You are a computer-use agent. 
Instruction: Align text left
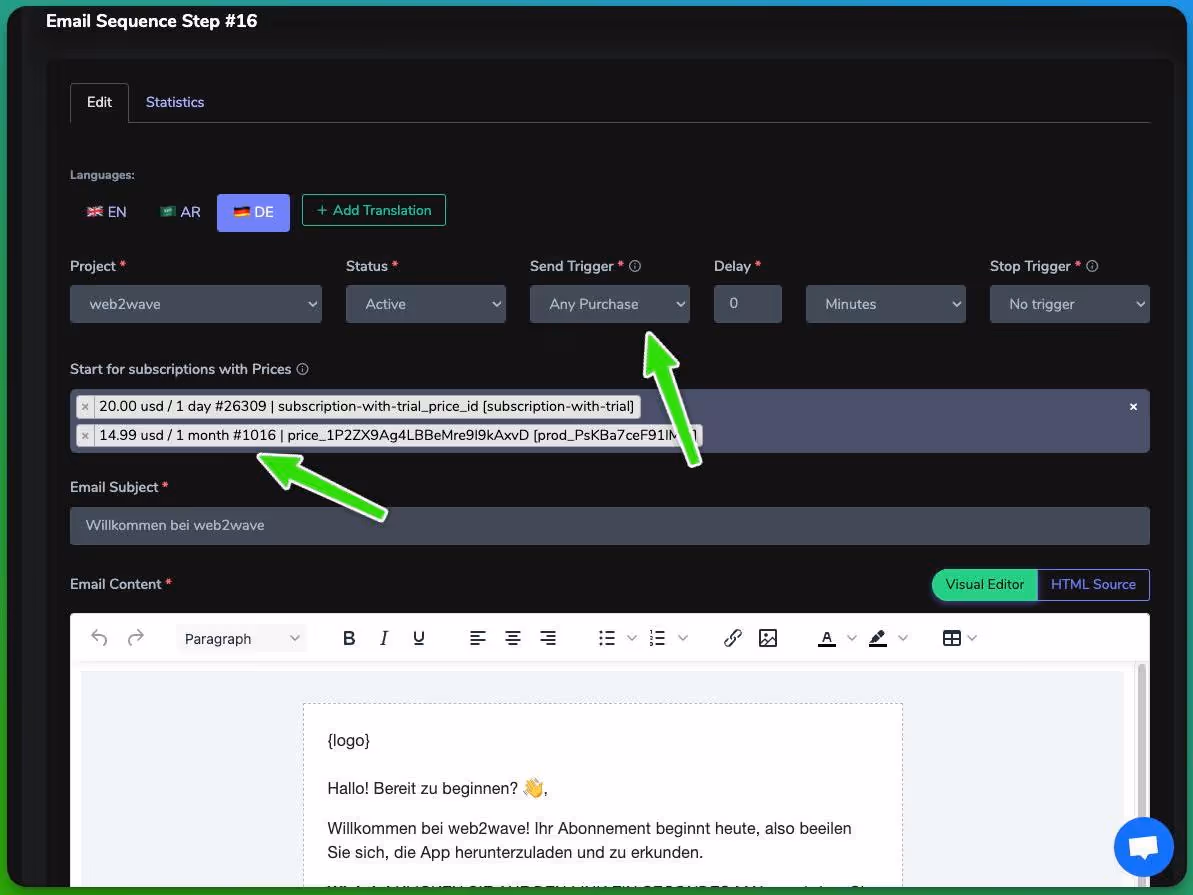pyautogui.click(x=477, y=638)
